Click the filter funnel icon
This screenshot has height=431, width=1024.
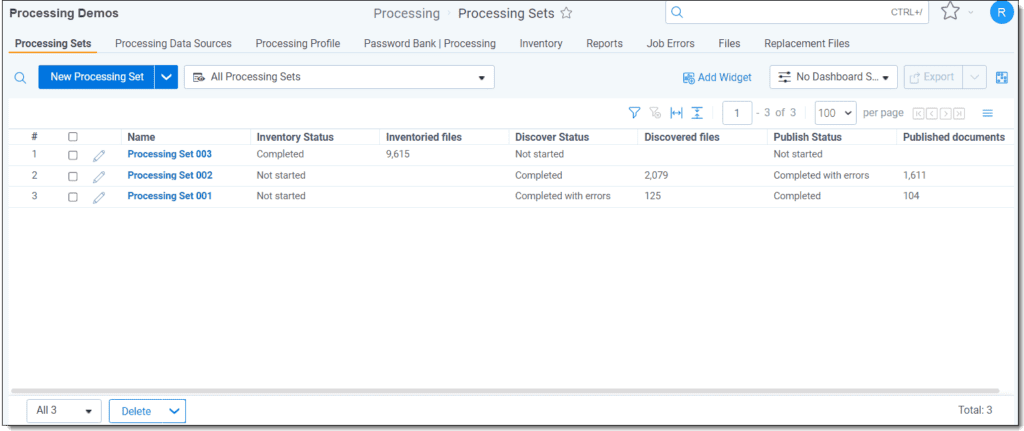coord(634,113)
